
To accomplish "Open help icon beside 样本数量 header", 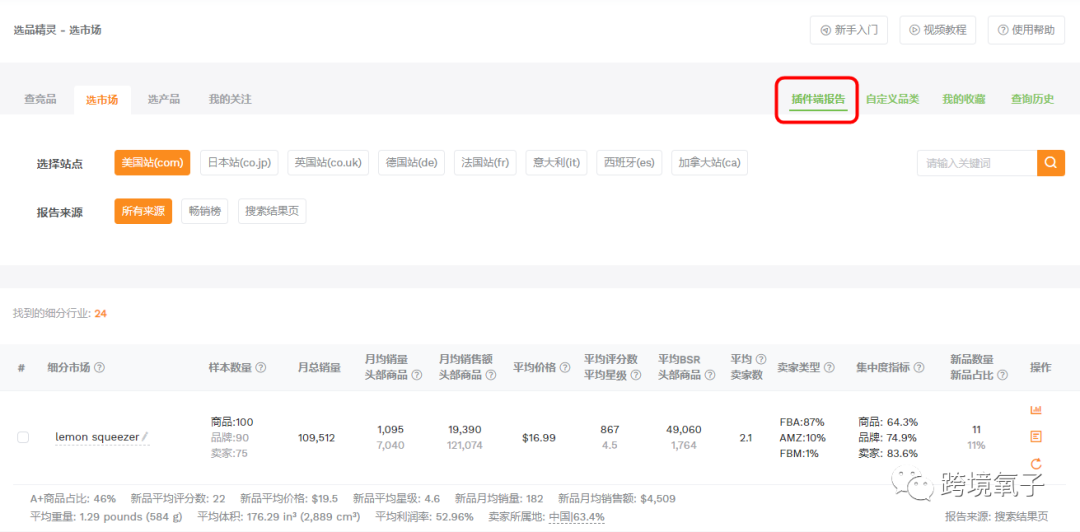I will pyautogui.click(x=260, y=368).
